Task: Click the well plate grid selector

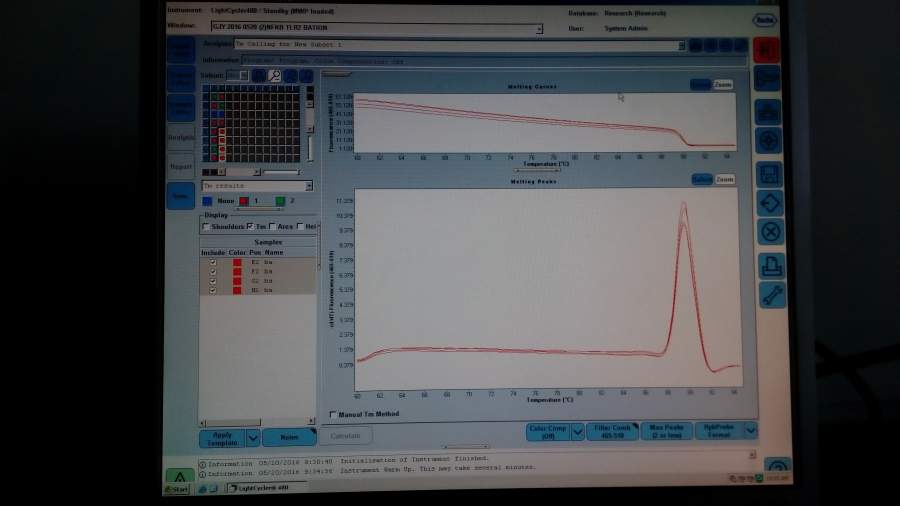Action: pyautogui.click(x=251, y=123)
